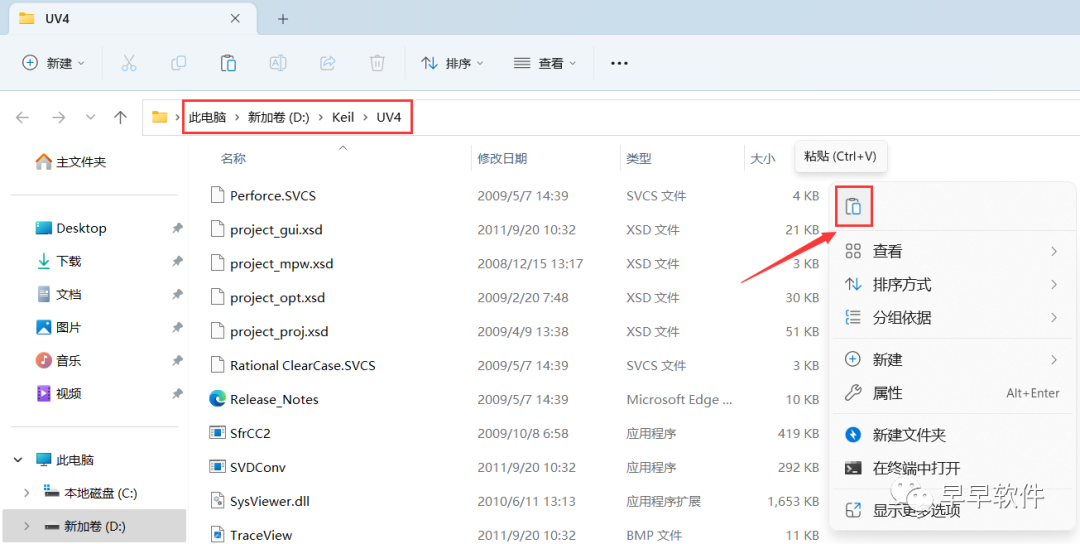Select file project_opt.xsd
1080x544 pixels.
pyautogui.click(x=278, y=297)
